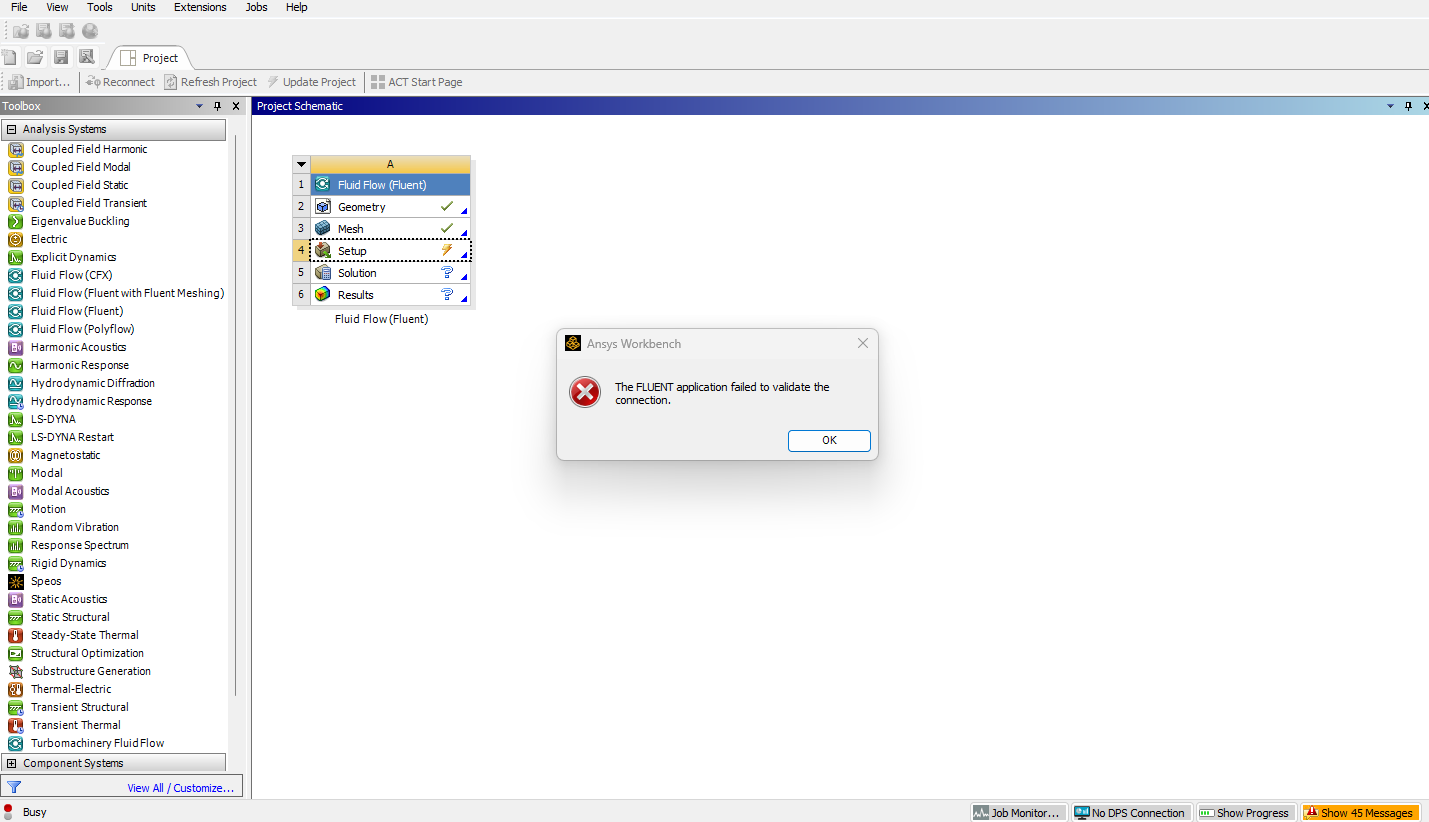Screen dimensions: 1429x822
Task: Click the New project icon
Action: (10, 57)
